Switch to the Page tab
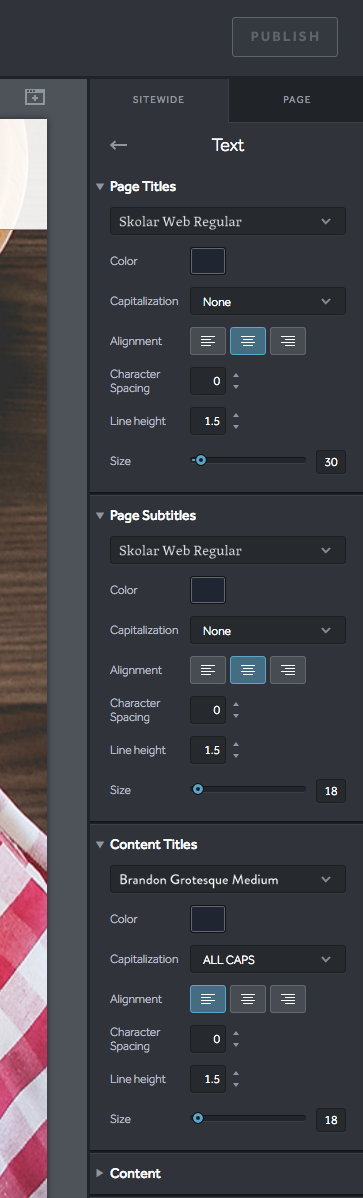This screenshot has width=363, height=1198. pyautogui.click(x=296, y=99)
